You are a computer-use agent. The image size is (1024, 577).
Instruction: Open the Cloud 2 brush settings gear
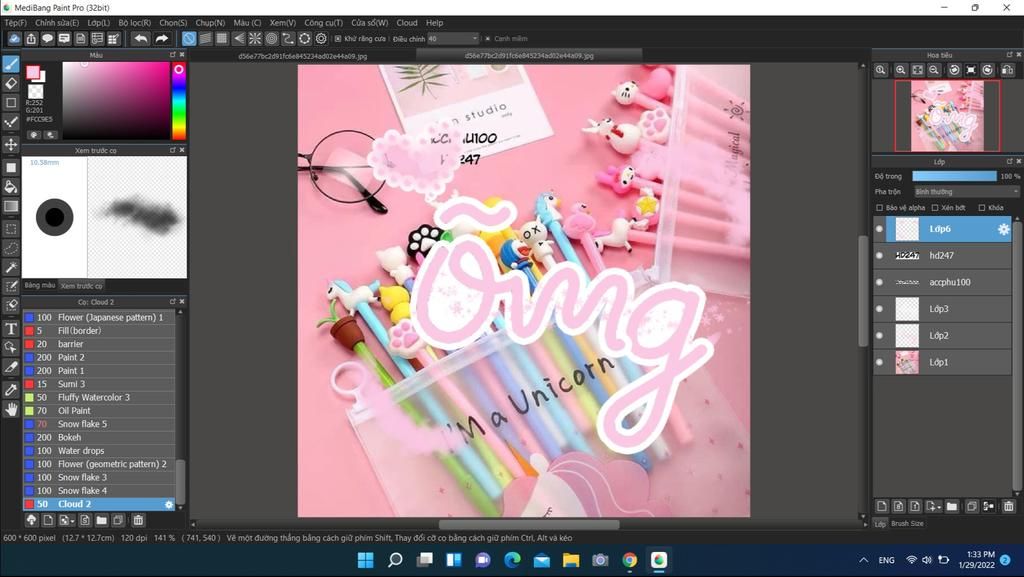pyautogui.click(x=169, y=505)
